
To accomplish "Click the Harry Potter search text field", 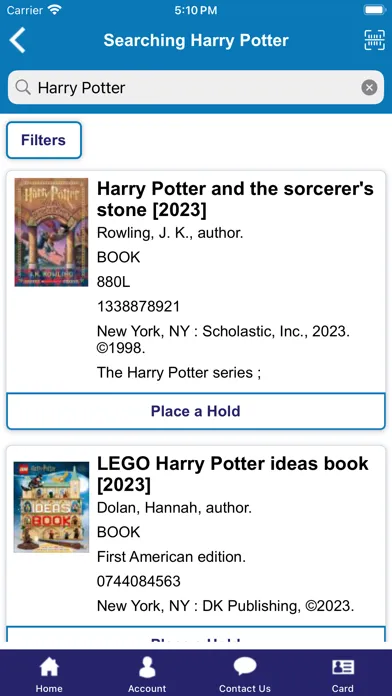I will click(196, 87).
